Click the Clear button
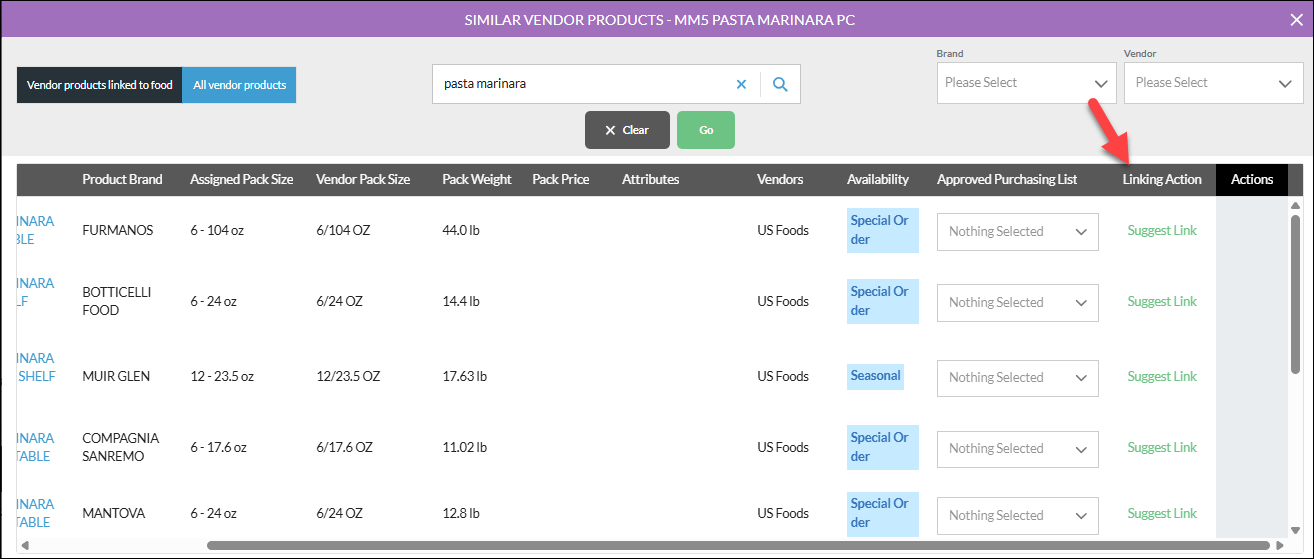Viewport: 1314px width, 559px height. click(627, 130)
